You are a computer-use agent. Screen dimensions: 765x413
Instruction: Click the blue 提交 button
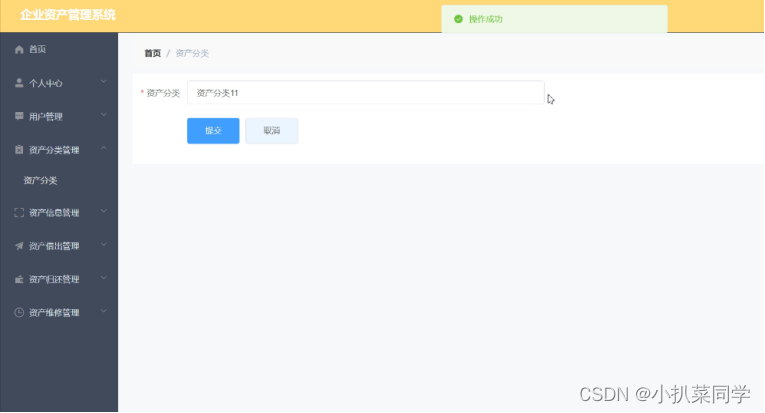(213, 131)
